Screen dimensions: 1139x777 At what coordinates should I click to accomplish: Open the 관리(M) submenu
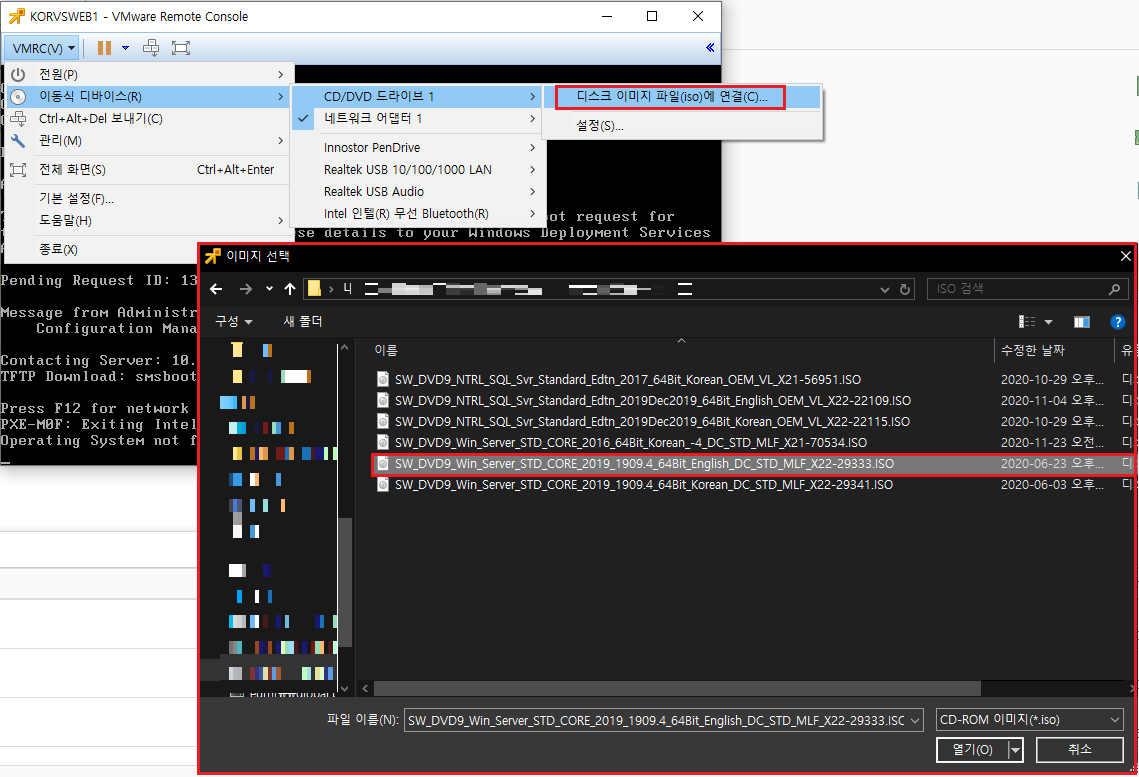tap(149, 140)
